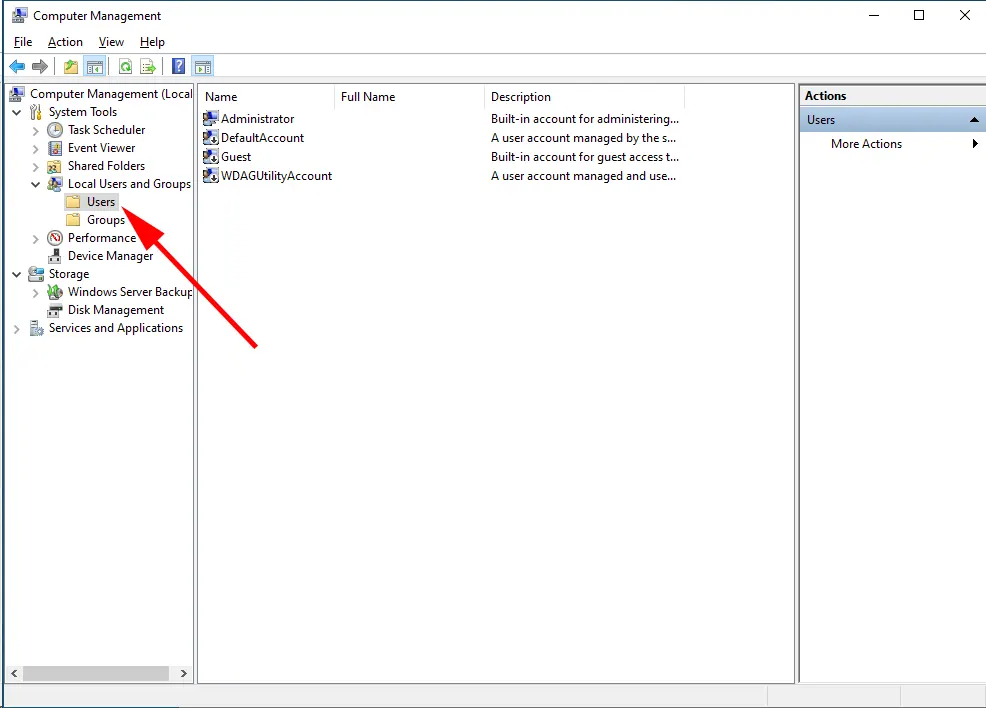Click More Actions in the Actions pane
The width and height of the screenshot is (986, 708).
click(866, 143)
